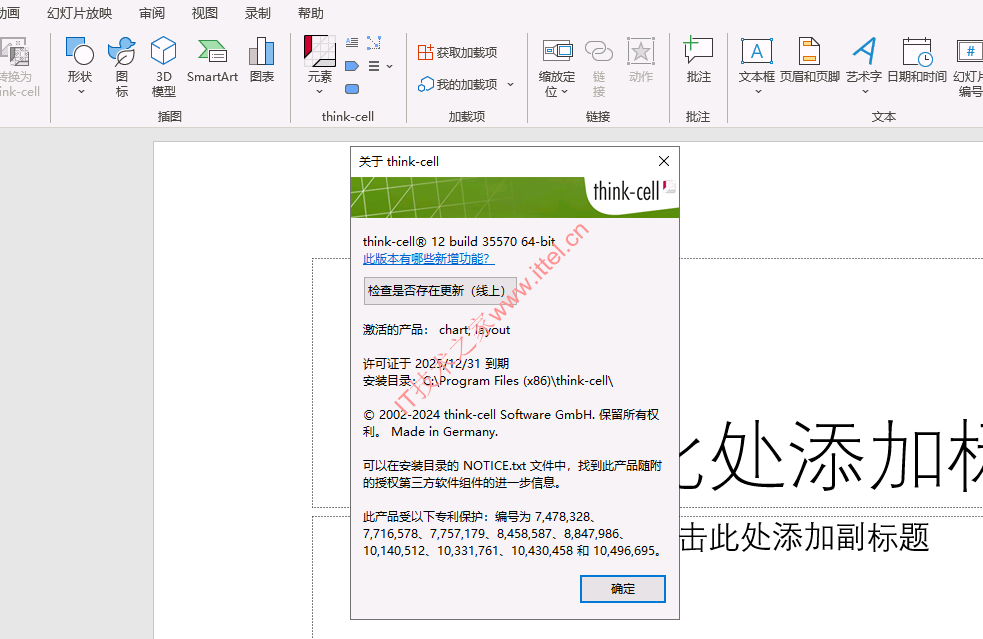Open the 录制 tab

[258, 13]
